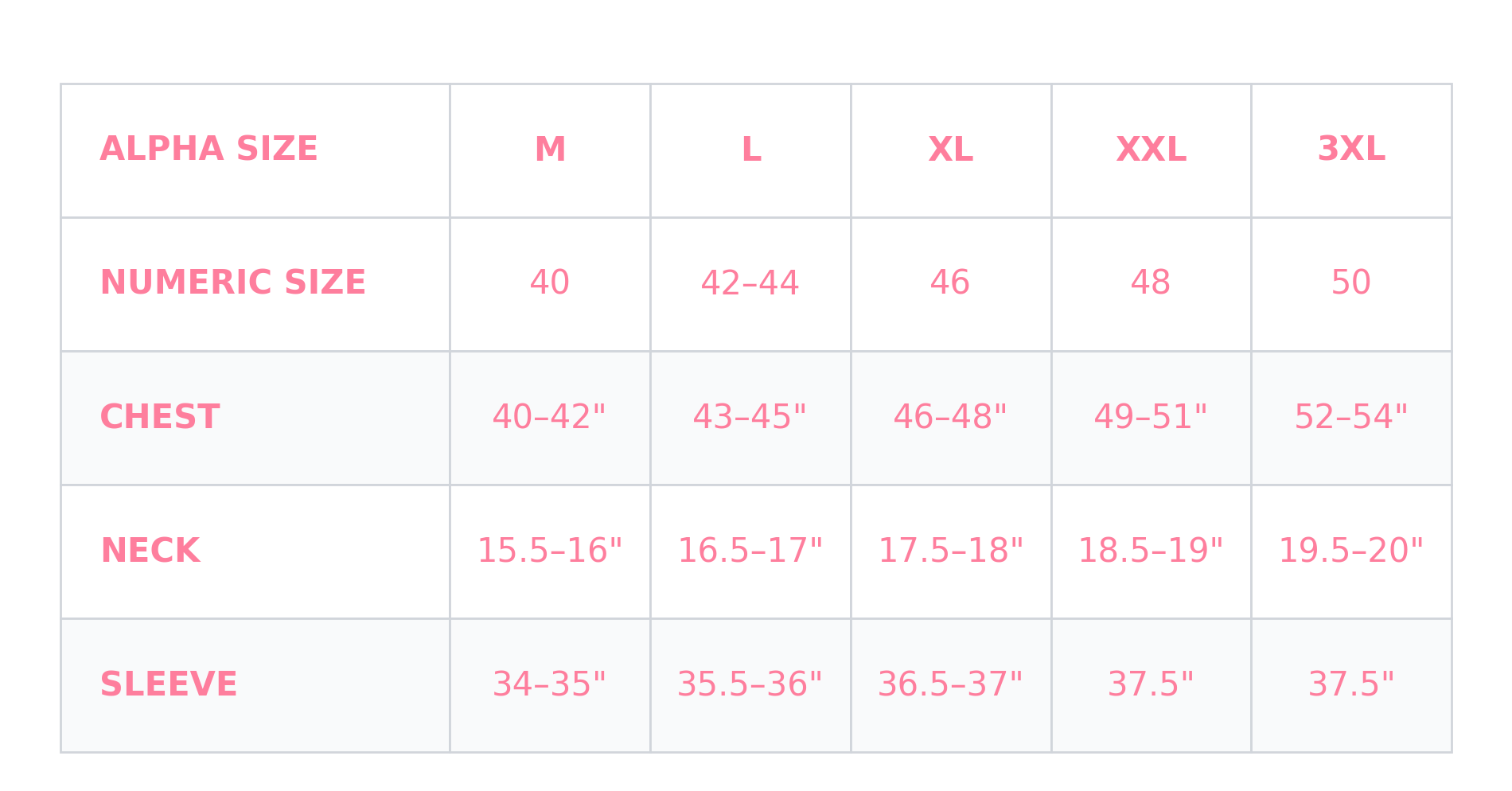Screen dimensions: 1512x791
Task: Click the 3XL column header
Action: (x=1351, y=150)
